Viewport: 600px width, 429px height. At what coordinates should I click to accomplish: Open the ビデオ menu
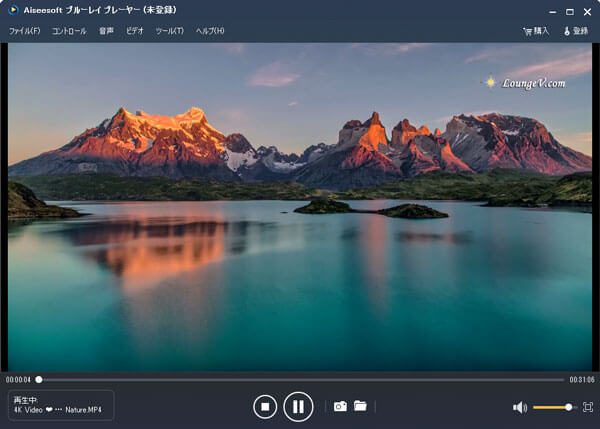[135, 31]
